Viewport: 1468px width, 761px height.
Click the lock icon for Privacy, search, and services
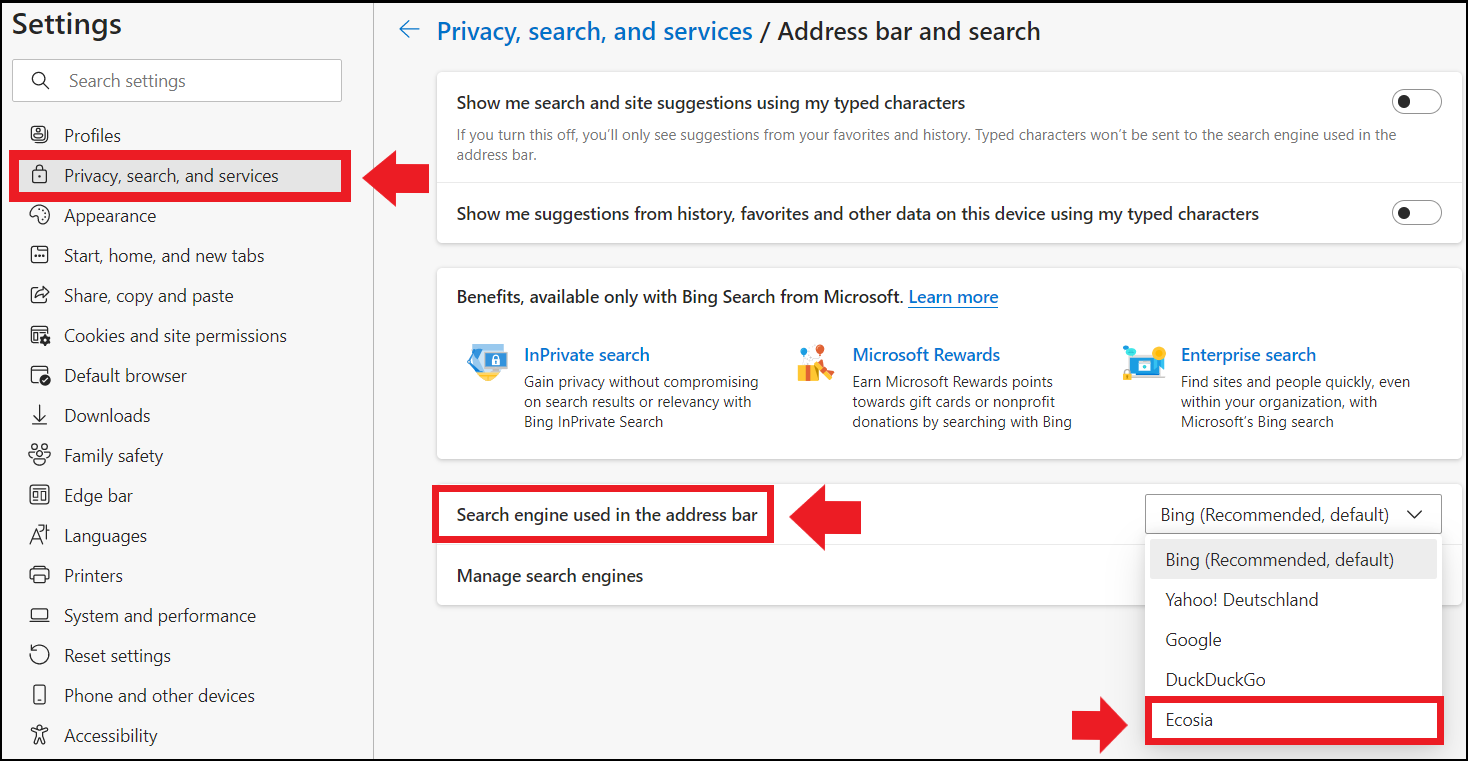(x=39, y=175)
